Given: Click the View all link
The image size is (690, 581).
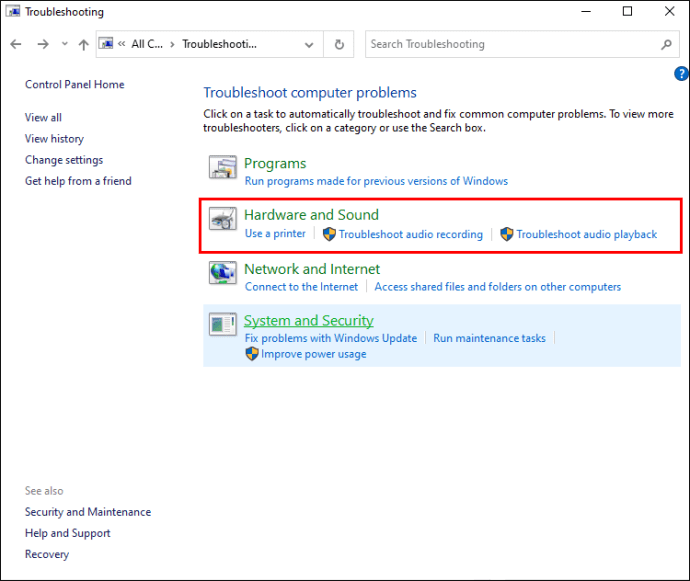Looking at the screenshot, I should click(x=43, y=118).
